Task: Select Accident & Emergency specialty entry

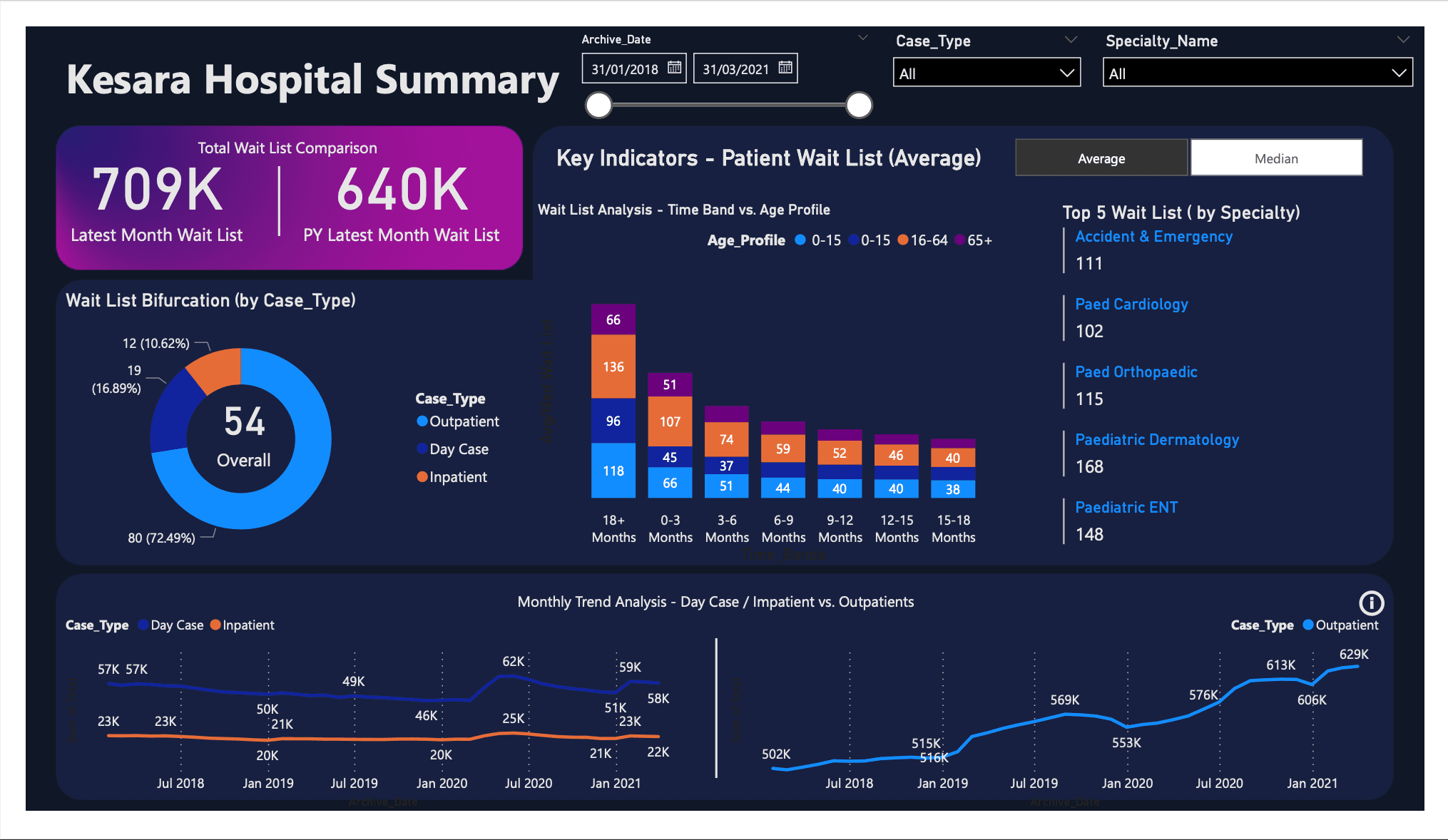Action: [1153, 237]
